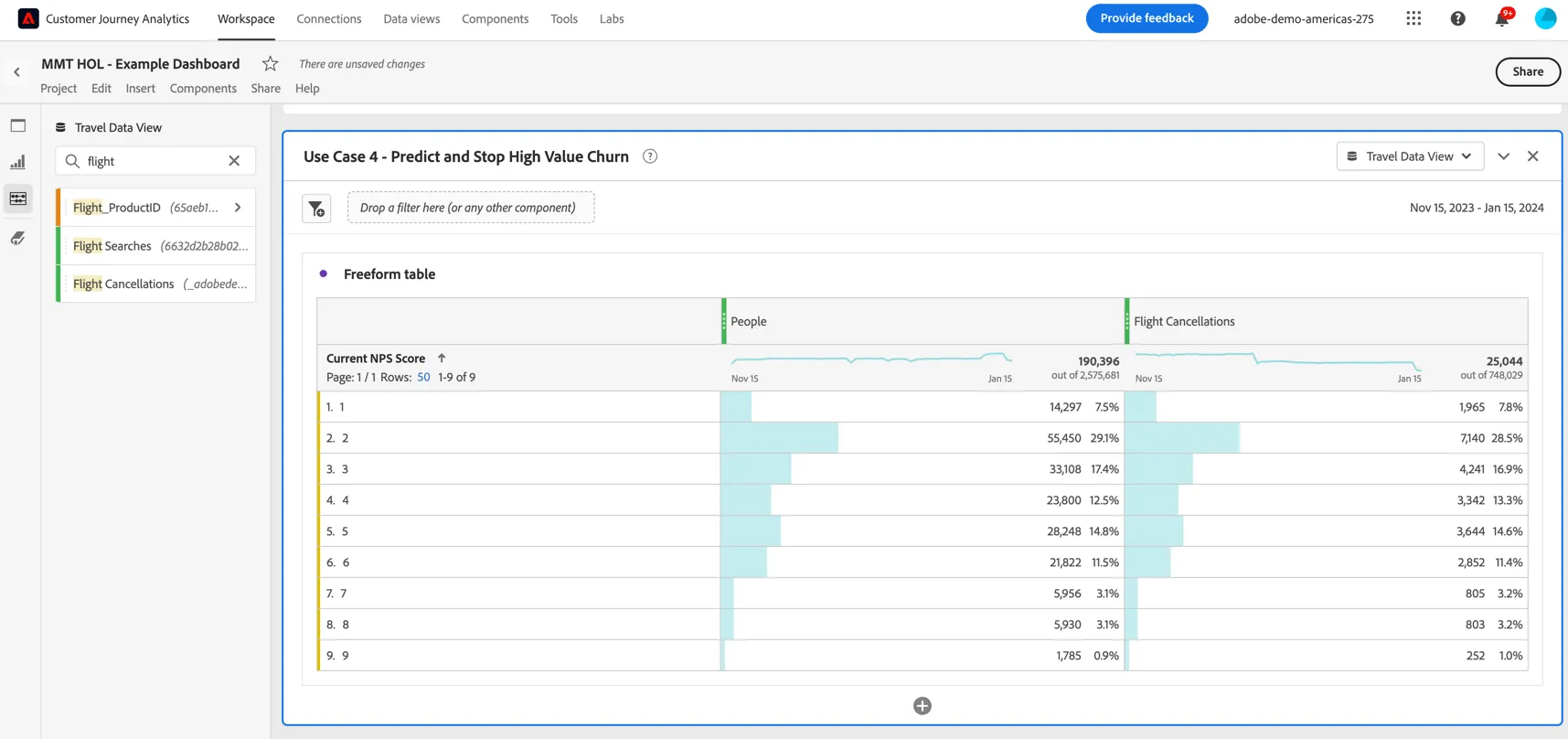Viewport: 1568px width, 739px height.
Task: Open the Components icon in left rail
Action: (18, 198)
